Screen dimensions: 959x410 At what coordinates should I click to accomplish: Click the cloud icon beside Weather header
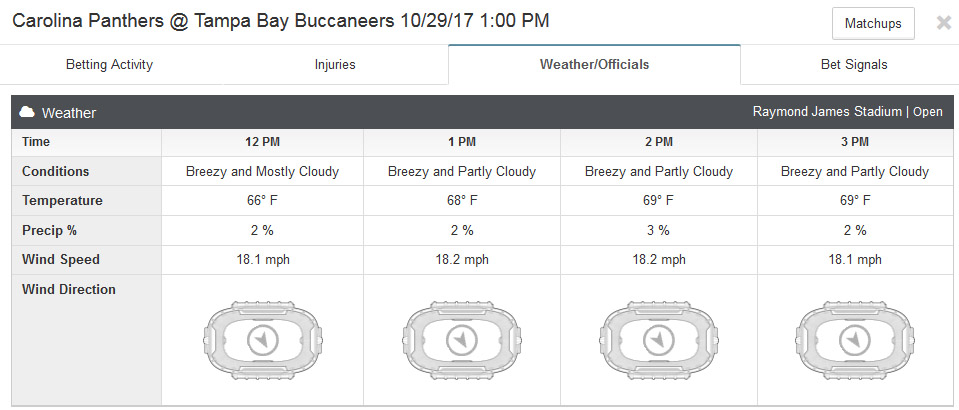coord(26,113)
